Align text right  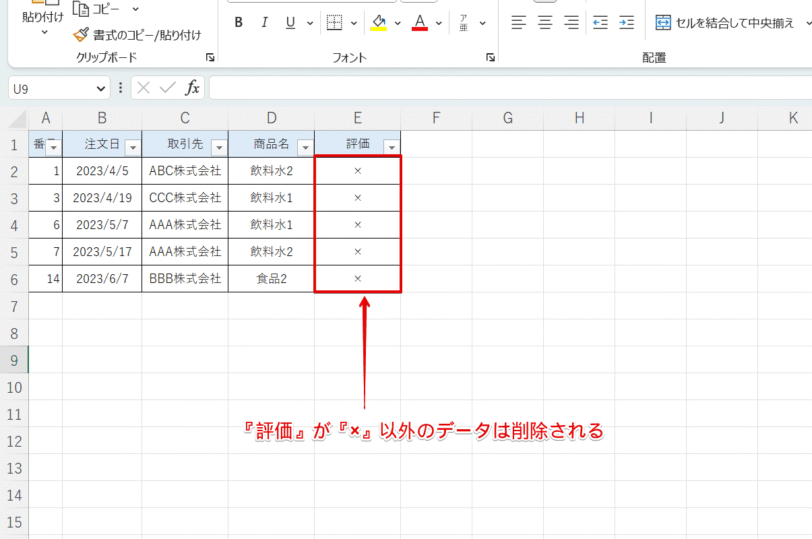coord(571,22)
